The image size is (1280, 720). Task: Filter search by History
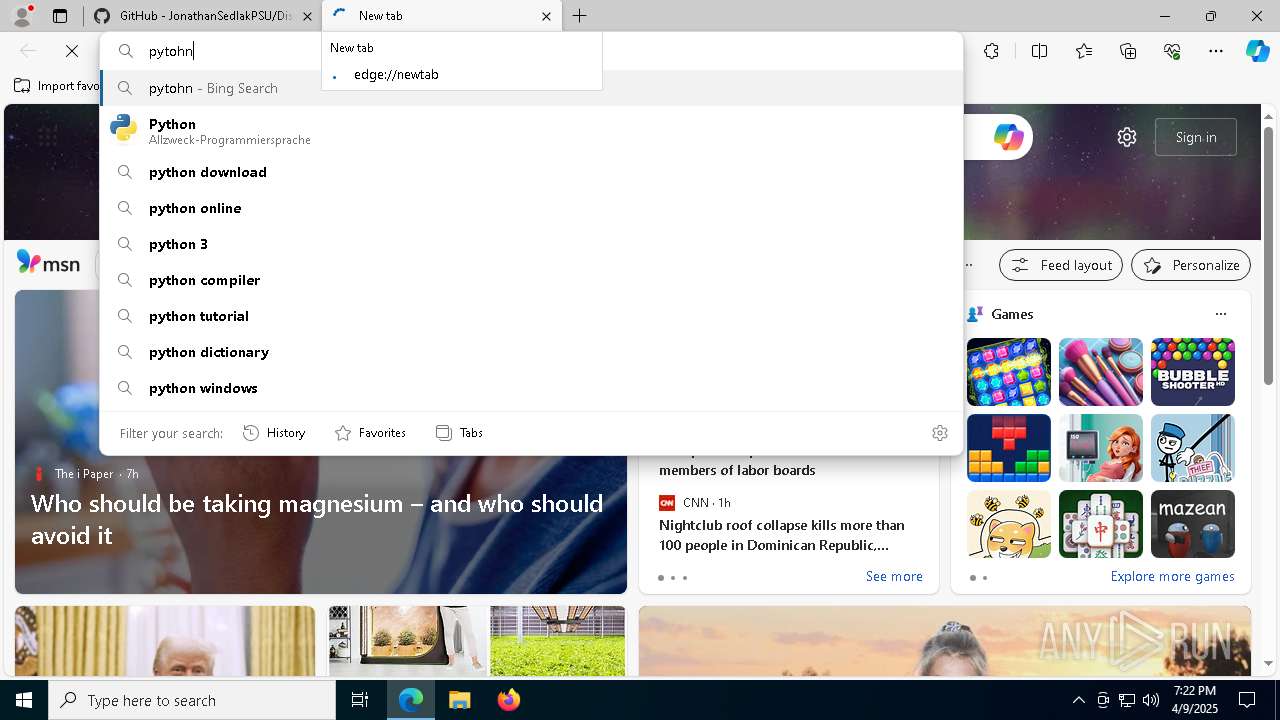tap(274, 433)
